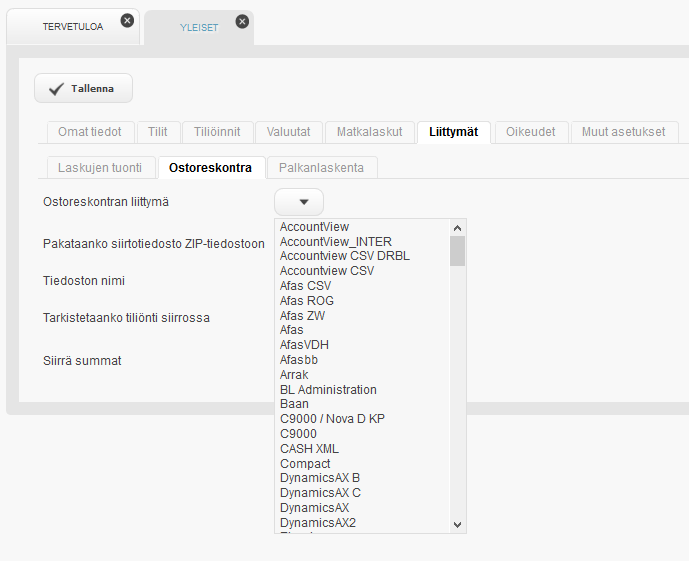Click the list scrollbar up arrow
Image resolution: width=689 pixels, height=561 pixels.
tap(458, 228)
